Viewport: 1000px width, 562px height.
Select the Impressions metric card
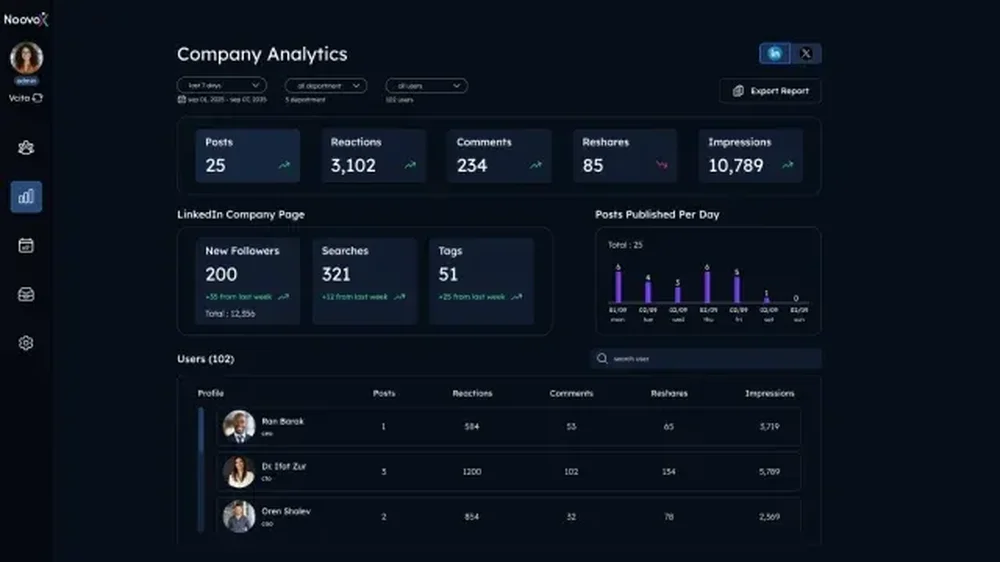(751, 156)
